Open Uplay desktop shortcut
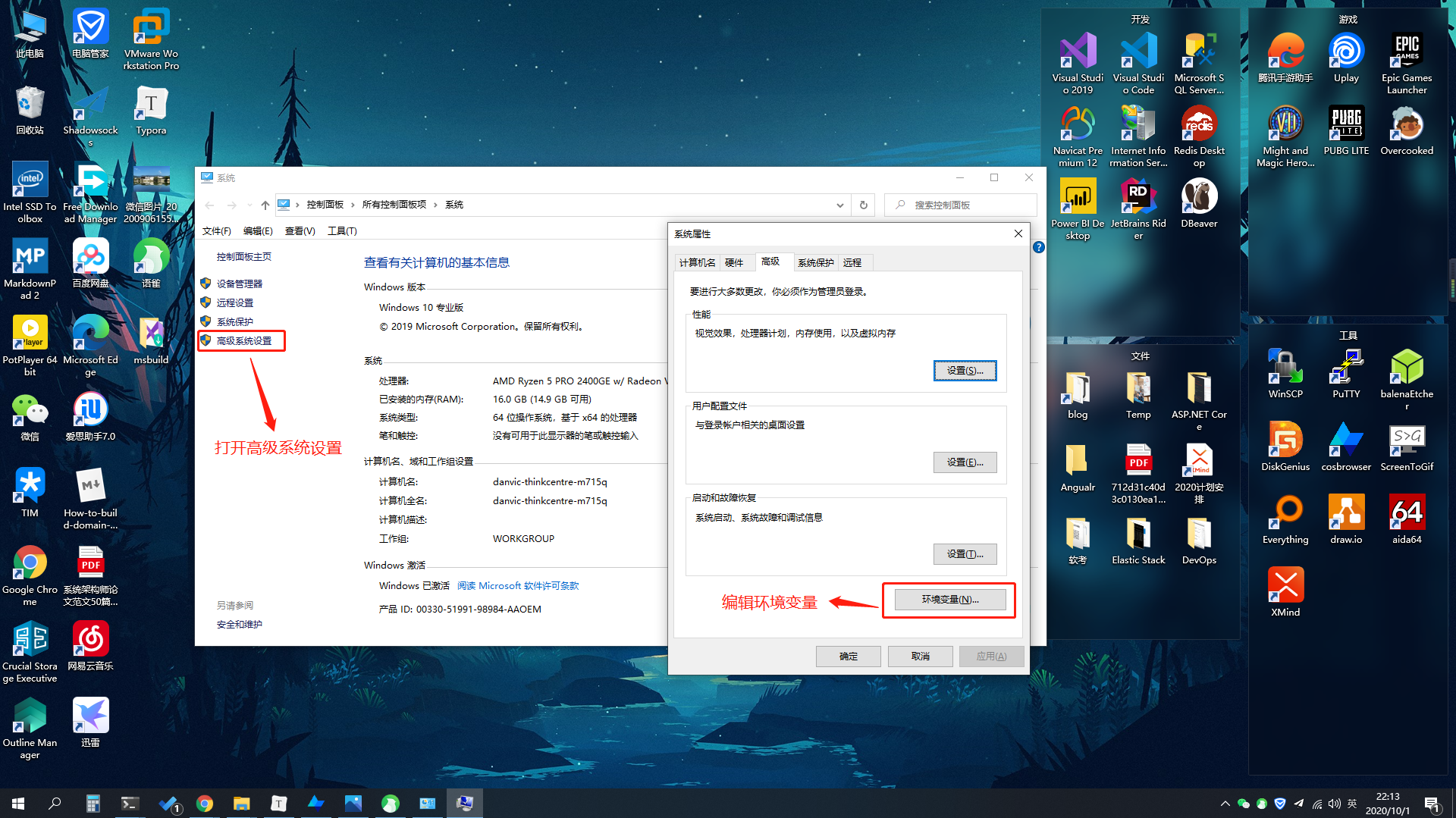Image resolution: width=1456 pixels, height=818 pixels. coord(1346,58)
